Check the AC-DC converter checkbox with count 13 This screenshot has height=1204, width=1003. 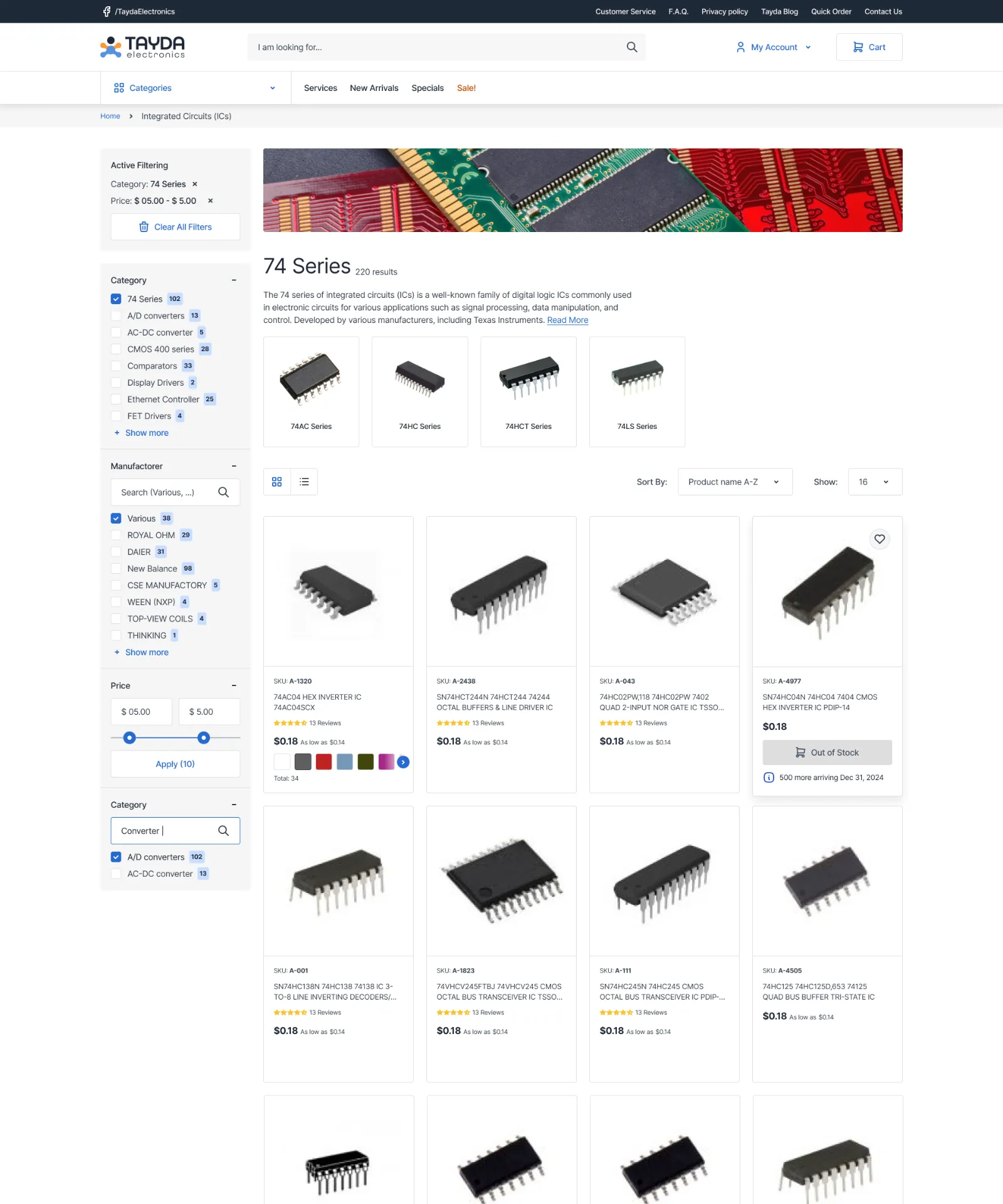[x=116, y=874]
